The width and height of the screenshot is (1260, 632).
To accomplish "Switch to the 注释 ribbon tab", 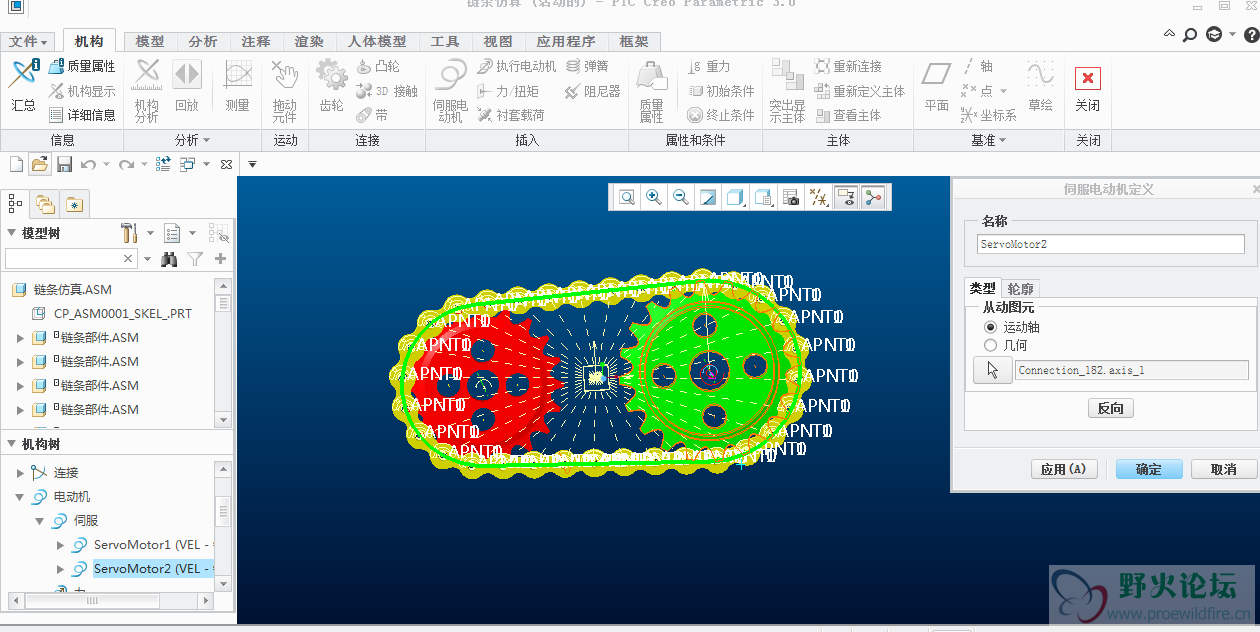I will (x=256, y=42).
